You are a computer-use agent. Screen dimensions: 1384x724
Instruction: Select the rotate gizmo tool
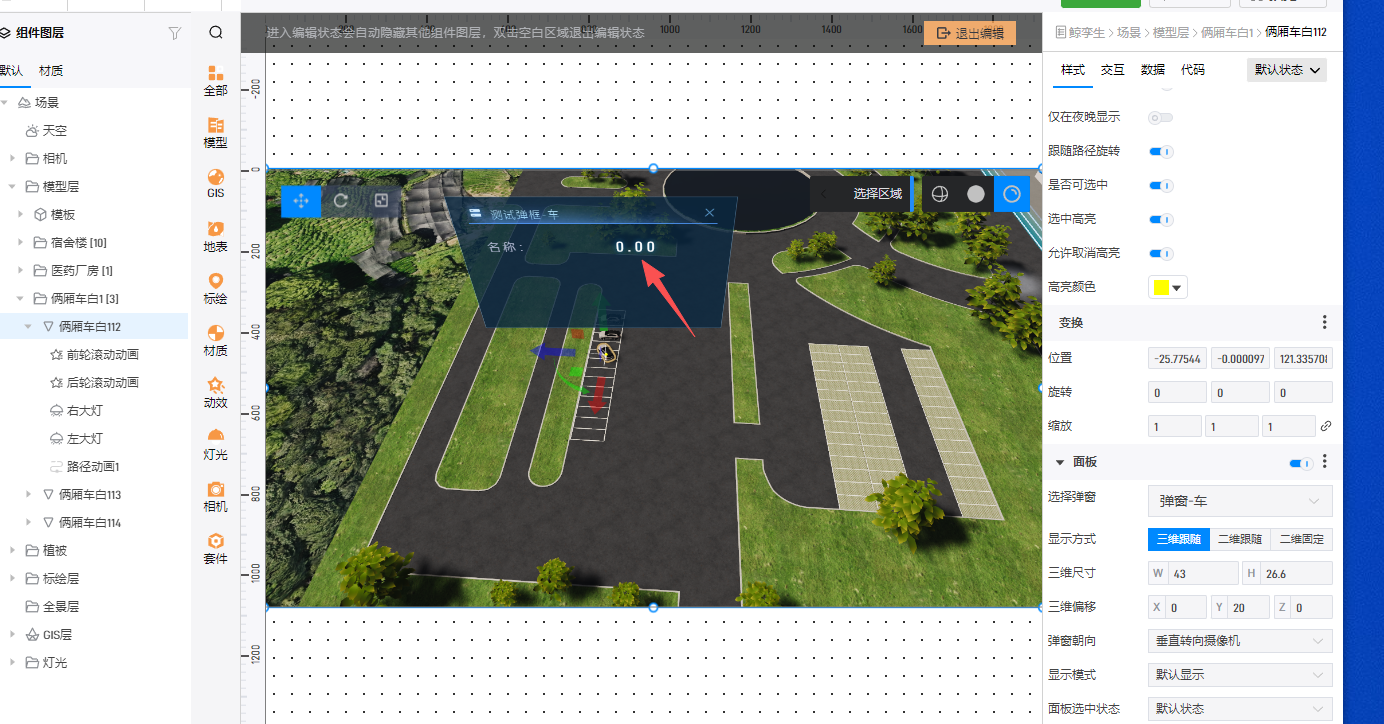341,201
